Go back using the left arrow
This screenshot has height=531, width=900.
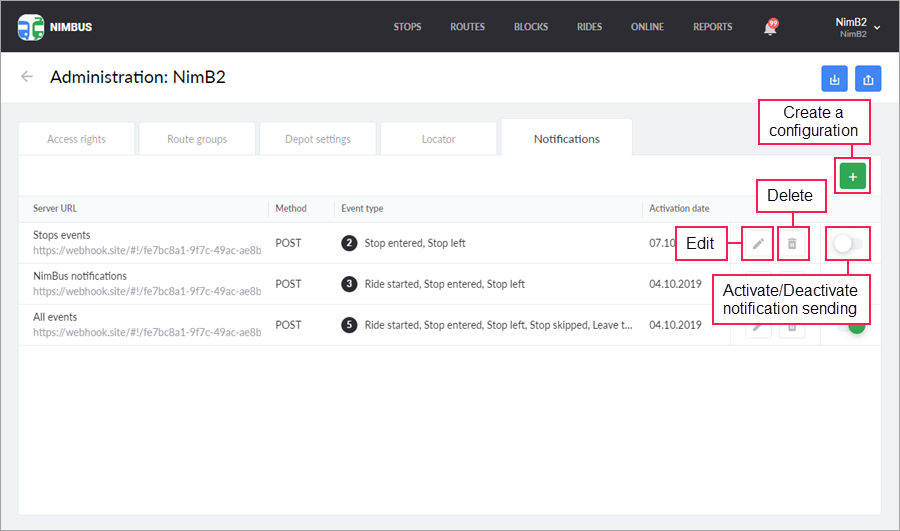(27, 77)
